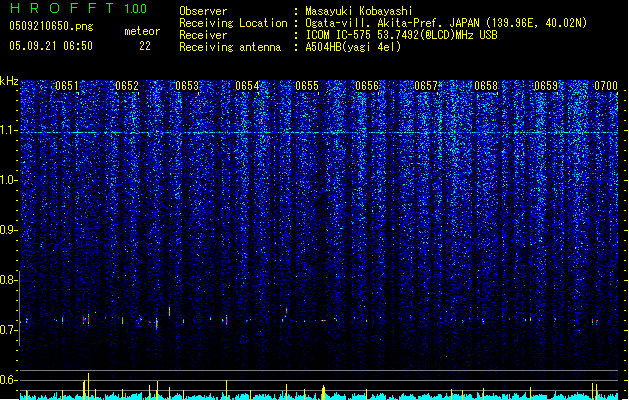Image resolution: width=629 pixels, height=400 pixels.
Task: Click the date stamp 05.09.21 06:50
Action: pyautogui.click(x=51, y=46)
